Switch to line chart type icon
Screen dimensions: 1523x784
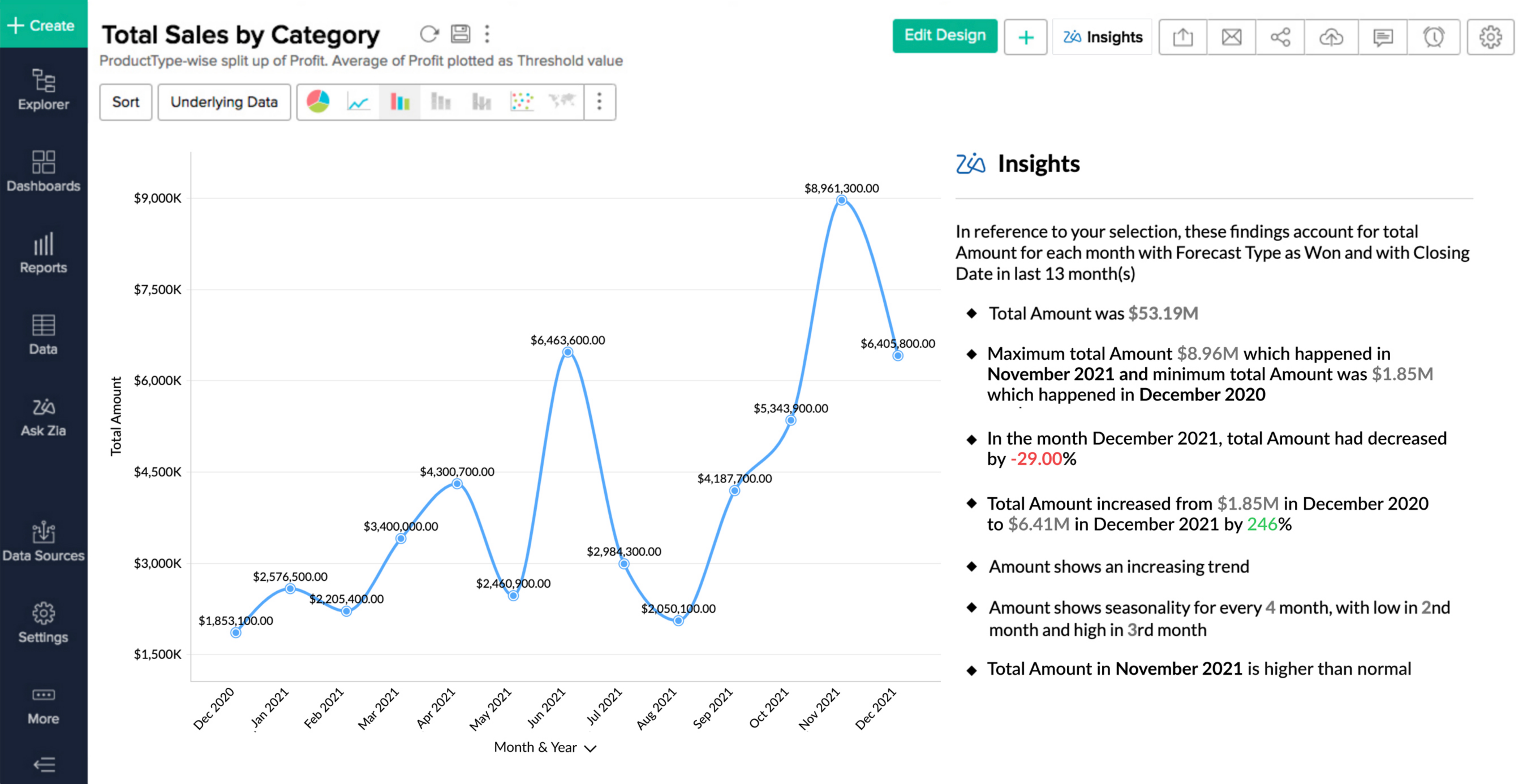pos(358,102)
